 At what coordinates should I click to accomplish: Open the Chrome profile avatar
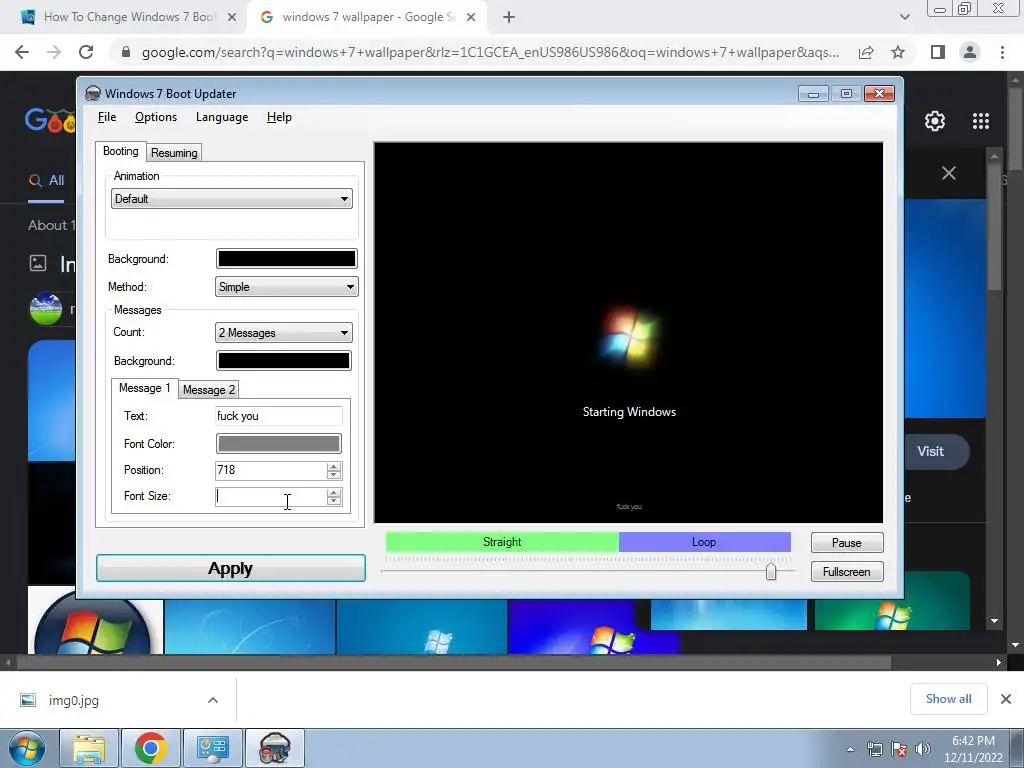click(x=970, y=52)
